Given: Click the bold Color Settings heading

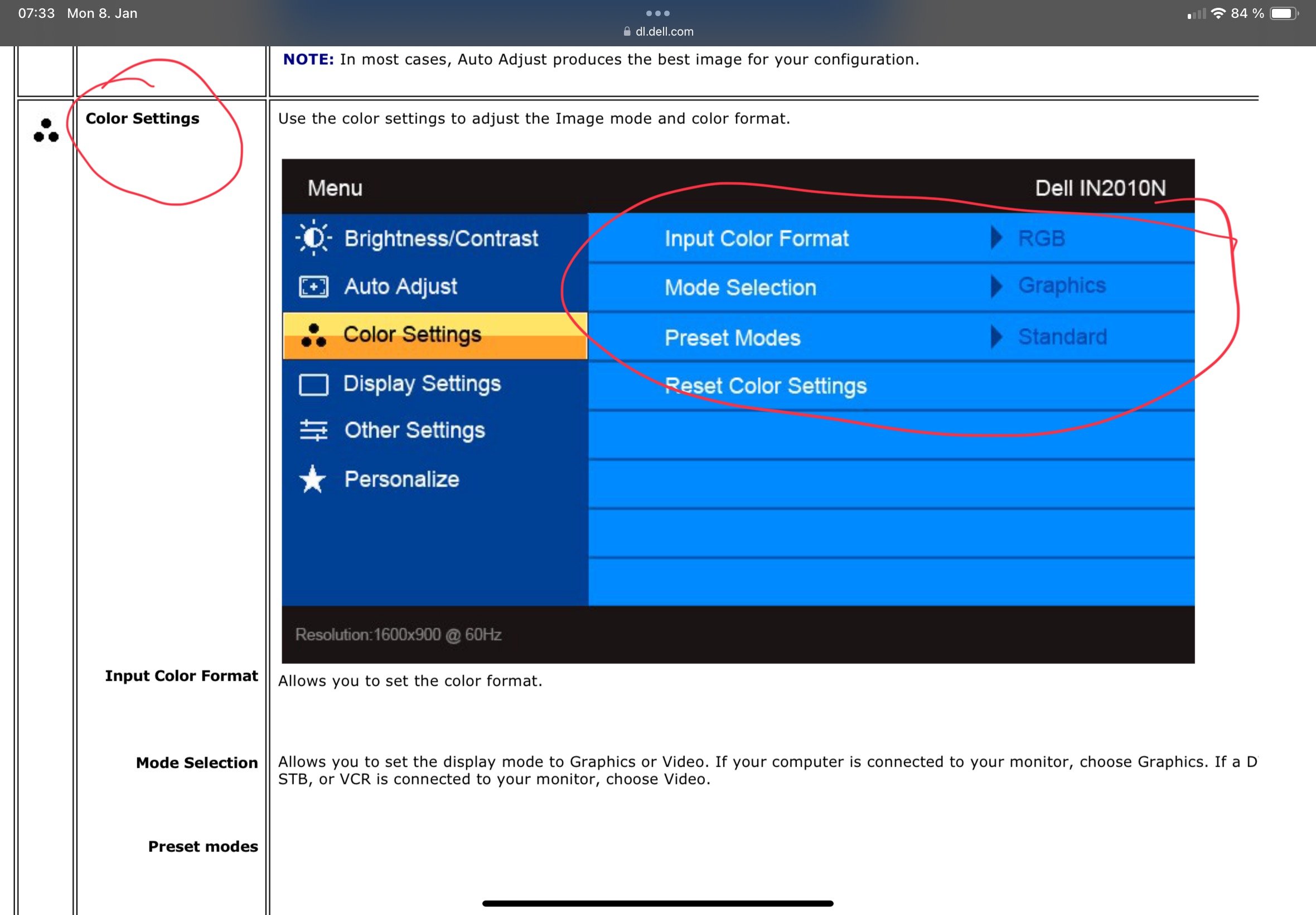Looking at the screenshot, I should [x=143, y=119].
